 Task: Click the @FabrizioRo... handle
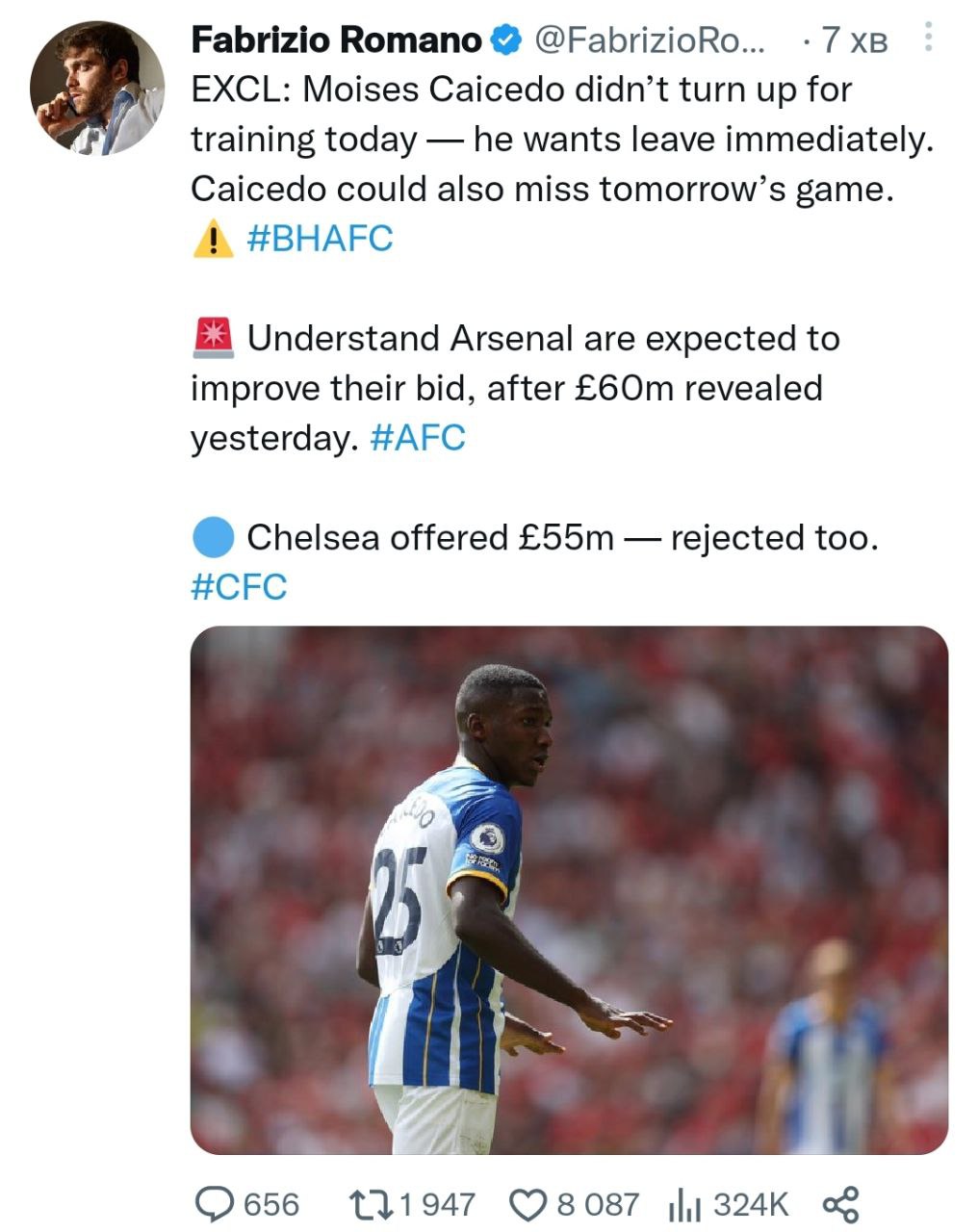(649, 40)
